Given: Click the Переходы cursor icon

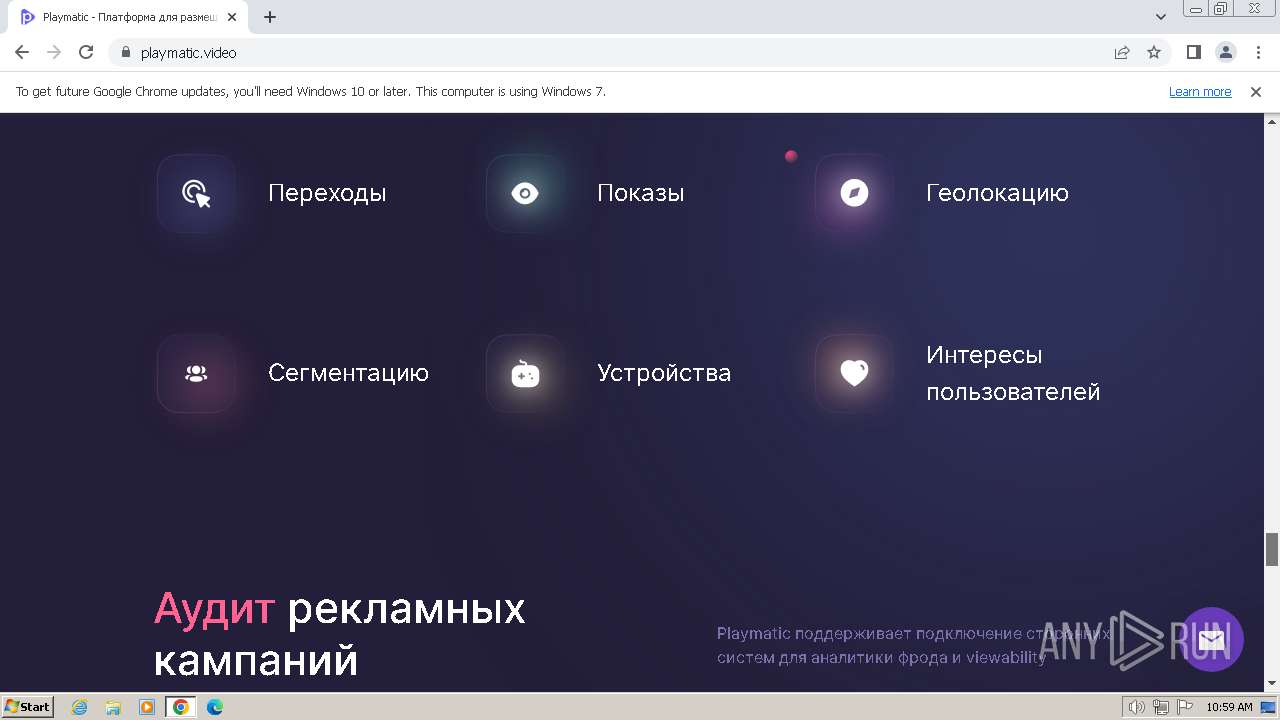Looking at the screenshot, I should (x=197, y=193).
